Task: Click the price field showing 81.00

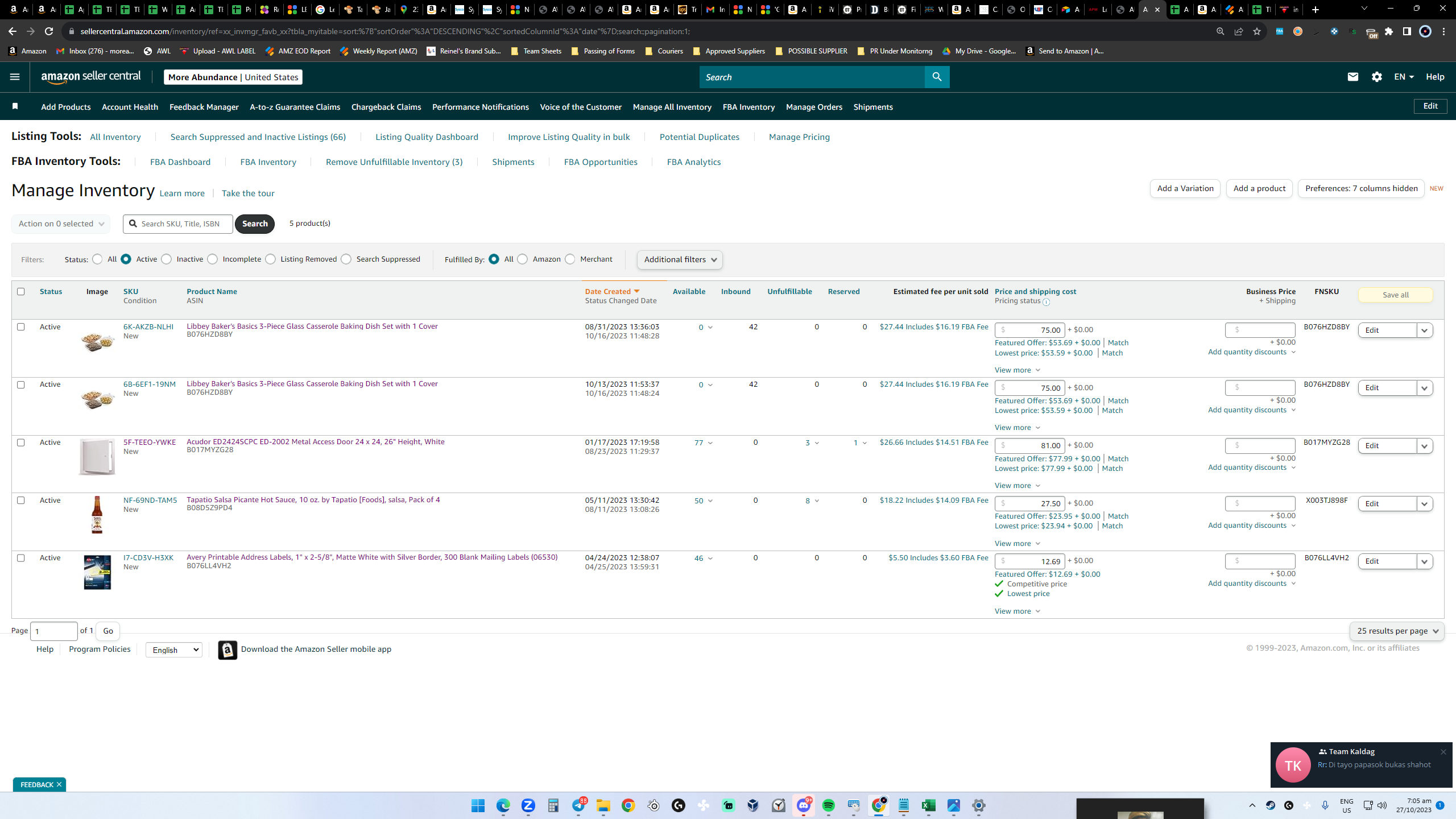Action: click(1029, 445)
